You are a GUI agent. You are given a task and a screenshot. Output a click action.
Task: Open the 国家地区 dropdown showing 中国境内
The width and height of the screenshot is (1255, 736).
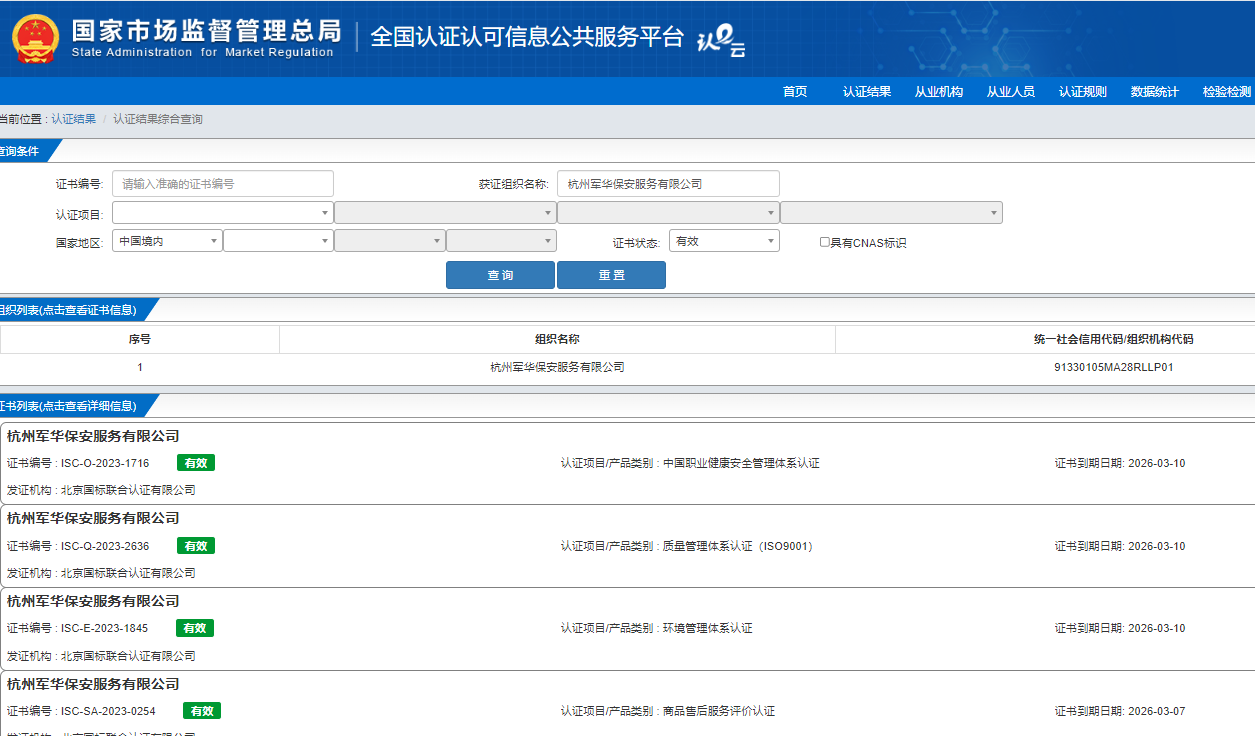click(x=167, y=241)
